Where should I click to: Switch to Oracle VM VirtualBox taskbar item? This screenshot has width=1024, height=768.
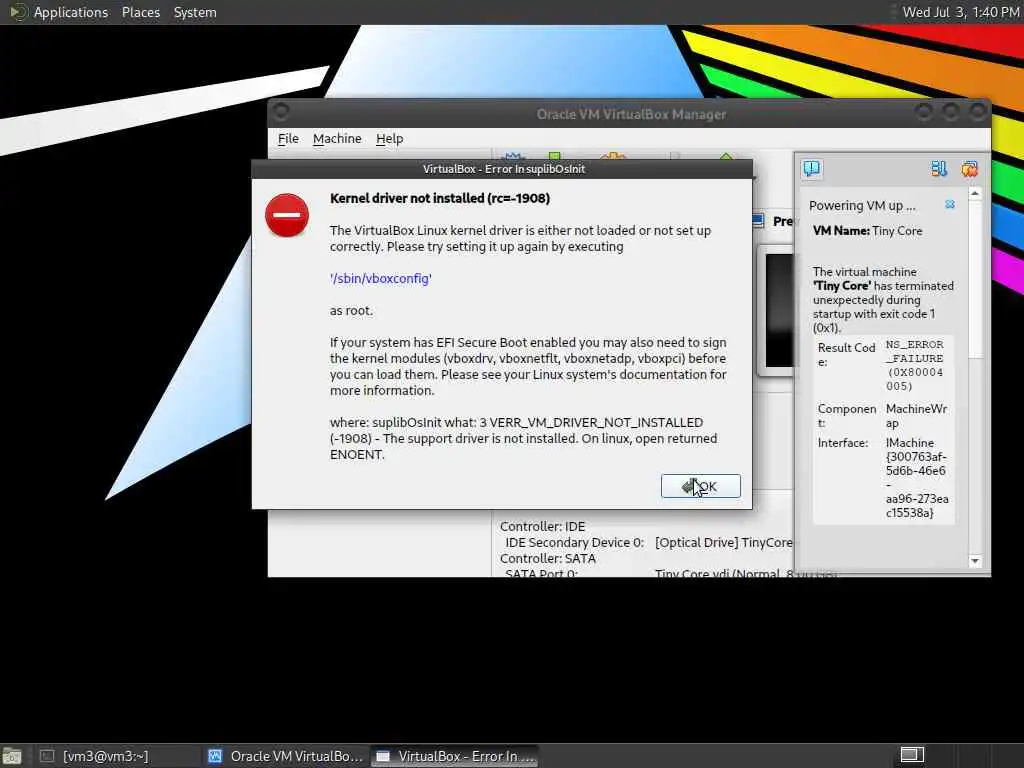point(285,756)
